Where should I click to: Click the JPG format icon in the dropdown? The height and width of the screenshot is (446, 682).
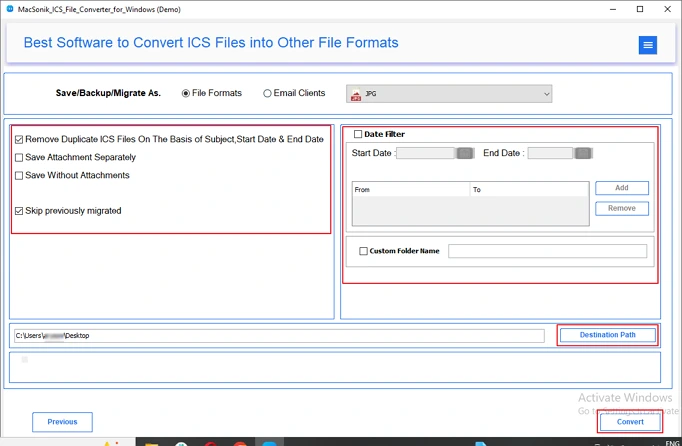[356, 94]
